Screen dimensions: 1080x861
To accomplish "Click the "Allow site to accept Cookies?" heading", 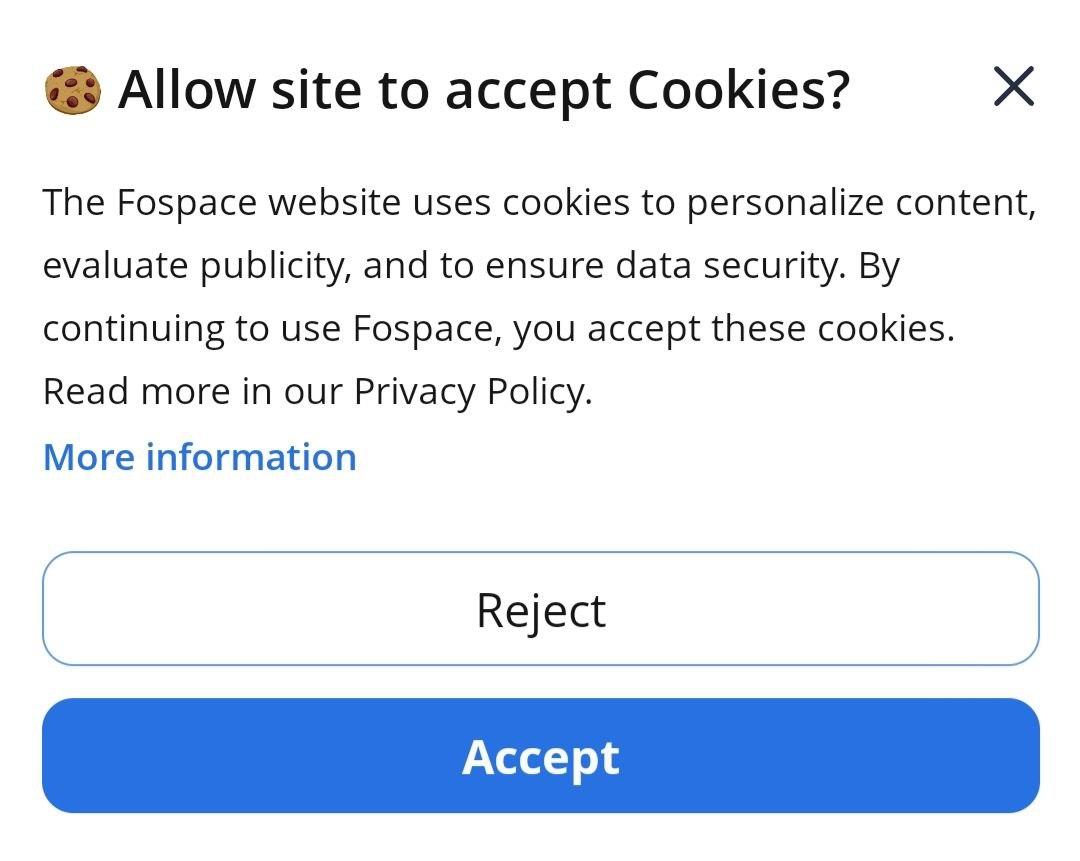I will coord(483,90).
